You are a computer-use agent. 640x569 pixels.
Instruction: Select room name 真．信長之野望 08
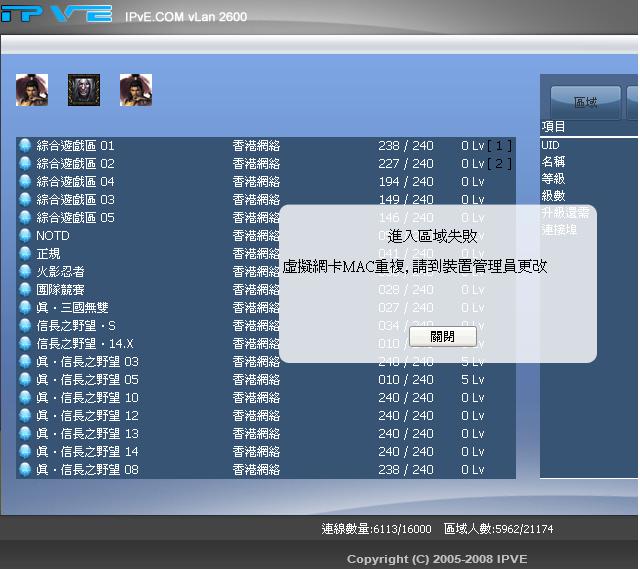click(87, 469)
